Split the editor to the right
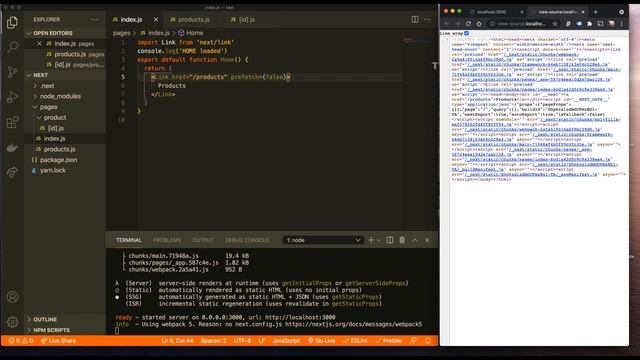Viewport: 640px width, 360px height. pyautogui.click(x=415, y=19)
